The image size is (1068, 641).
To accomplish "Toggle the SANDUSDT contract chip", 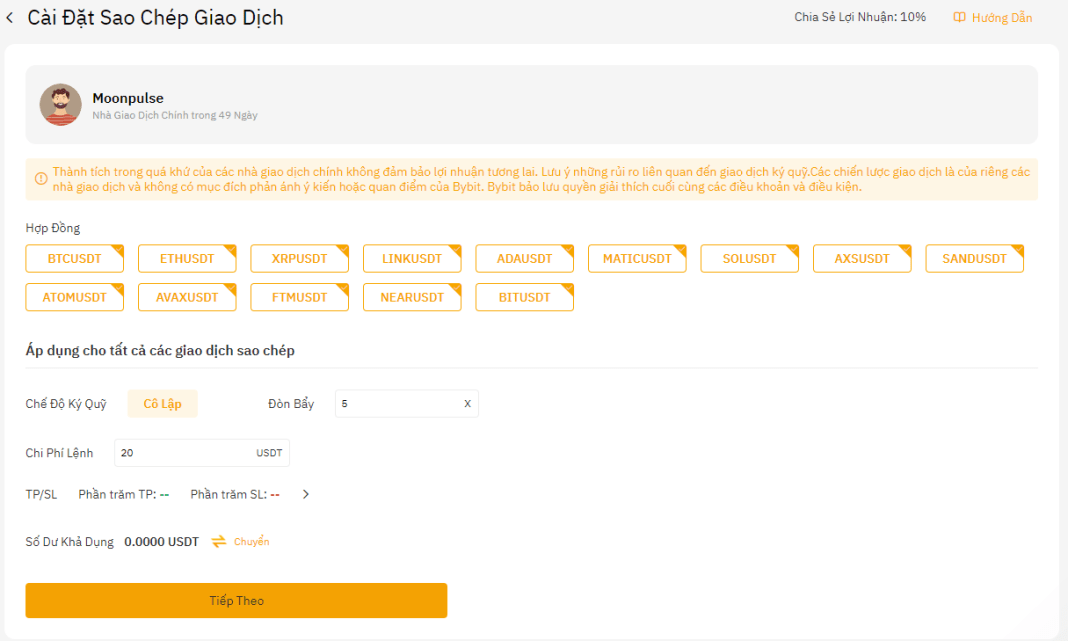I will [x=975, y=259].
